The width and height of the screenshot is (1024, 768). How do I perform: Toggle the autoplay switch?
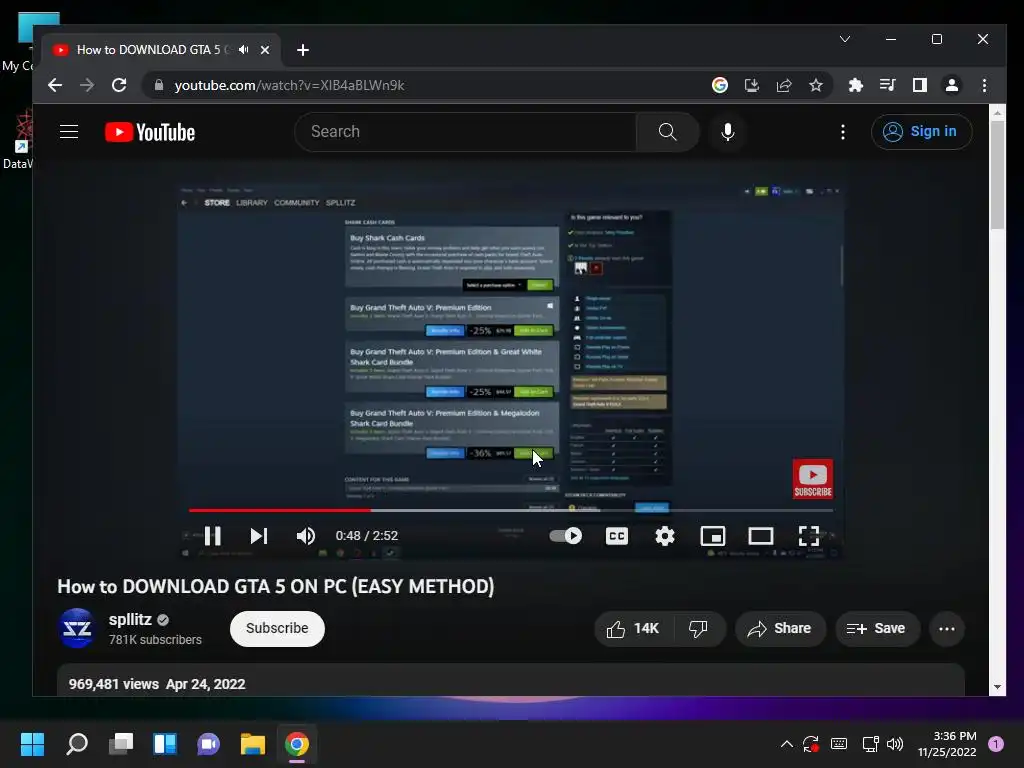click(566, 536)
